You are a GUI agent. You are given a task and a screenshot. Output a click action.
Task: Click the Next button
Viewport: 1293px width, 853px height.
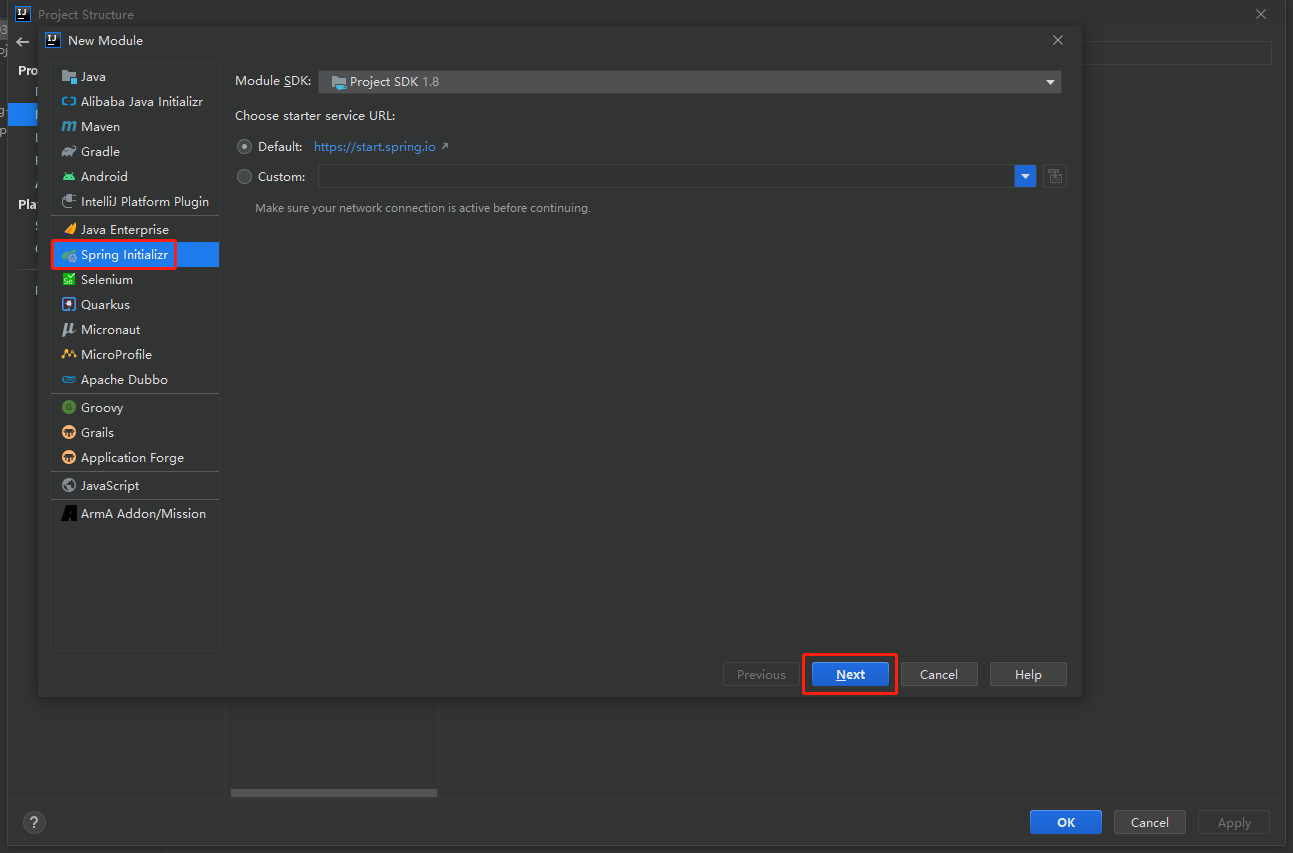(x=850, y=675)
